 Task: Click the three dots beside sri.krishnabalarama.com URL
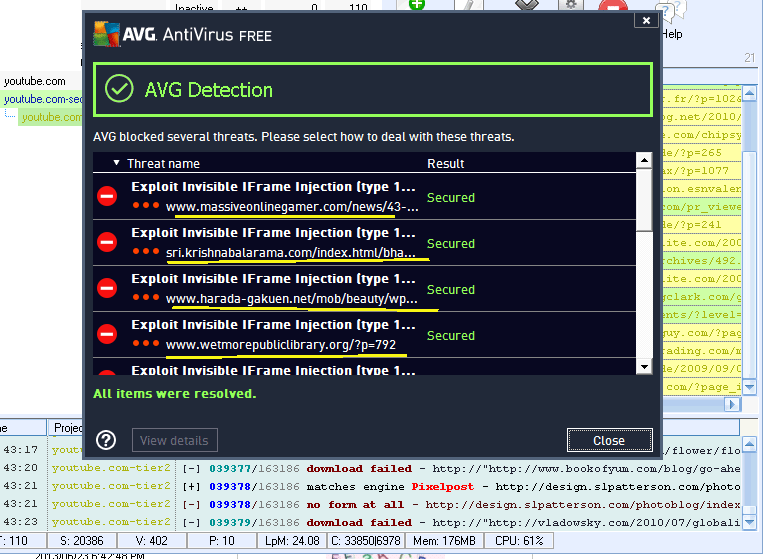(x=146, y=251)
